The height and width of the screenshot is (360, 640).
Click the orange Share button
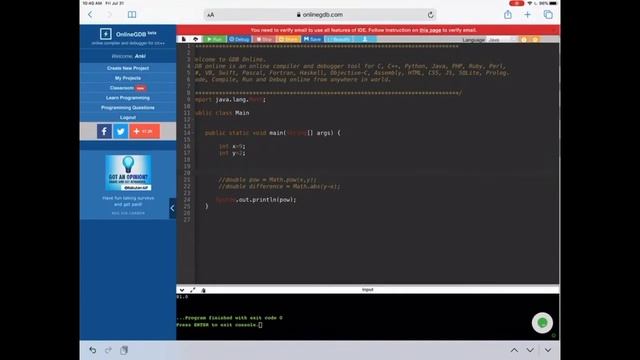click(288, 39)
